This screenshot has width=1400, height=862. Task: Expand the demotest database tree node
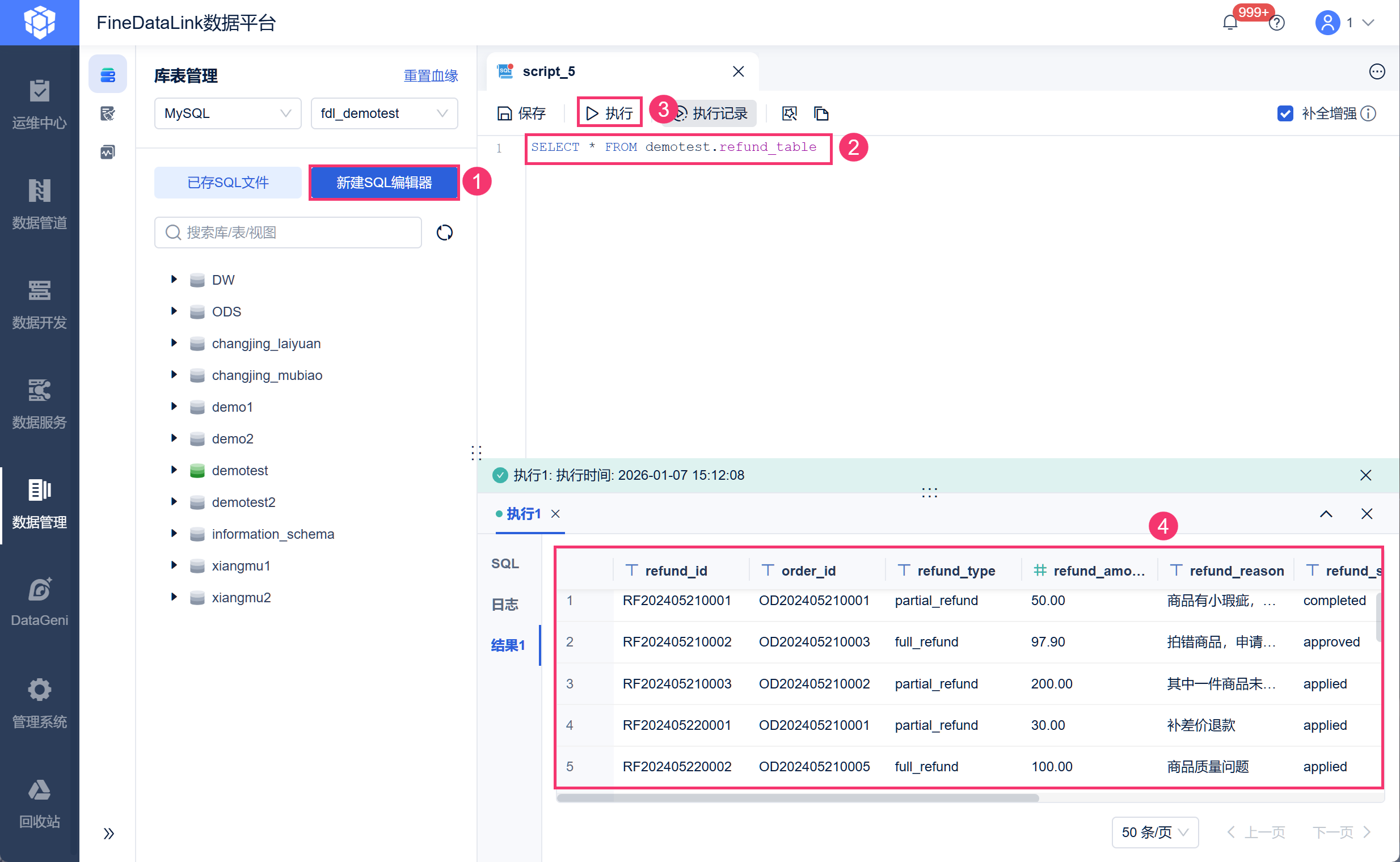click(x=174, y=470)
